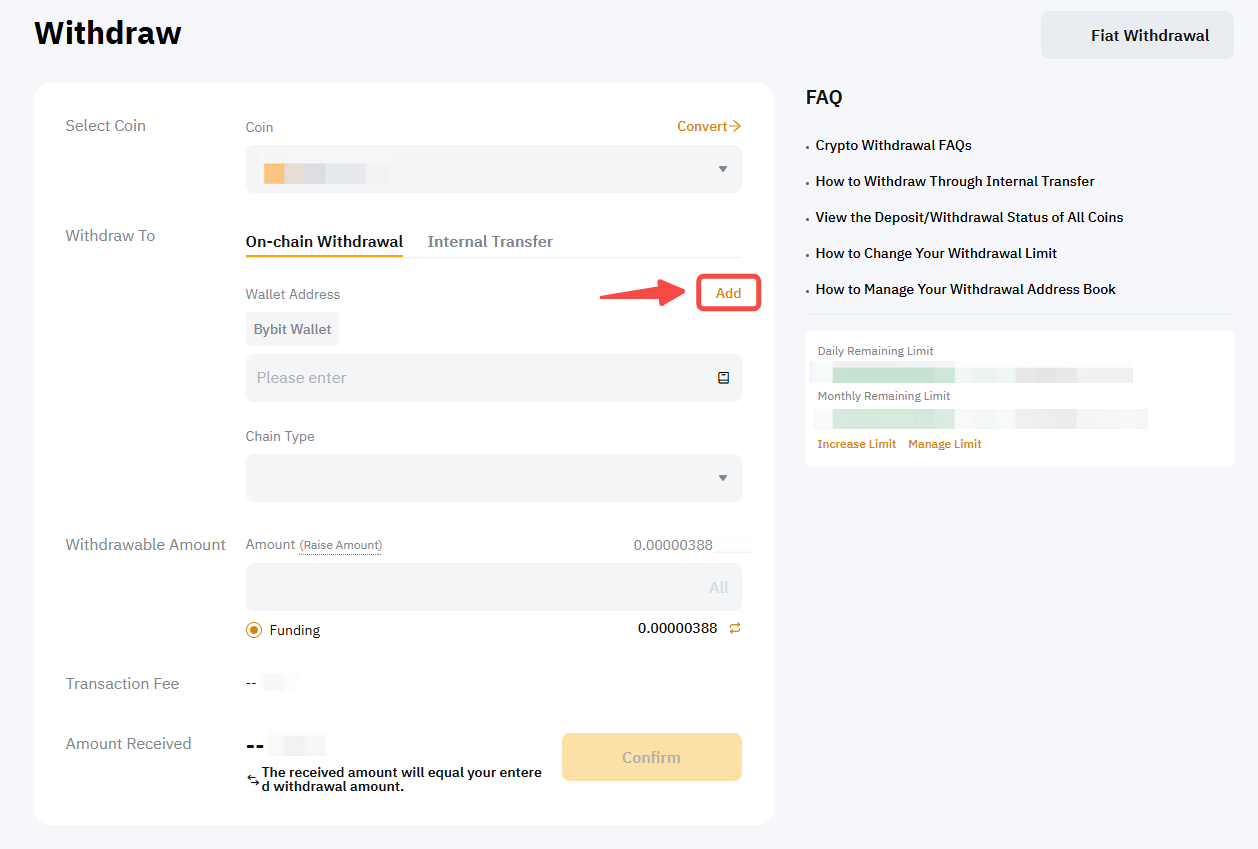Expand the Chain Type dropdown
Viewport: 1258px width, 849px height.
tap(493, 478)
